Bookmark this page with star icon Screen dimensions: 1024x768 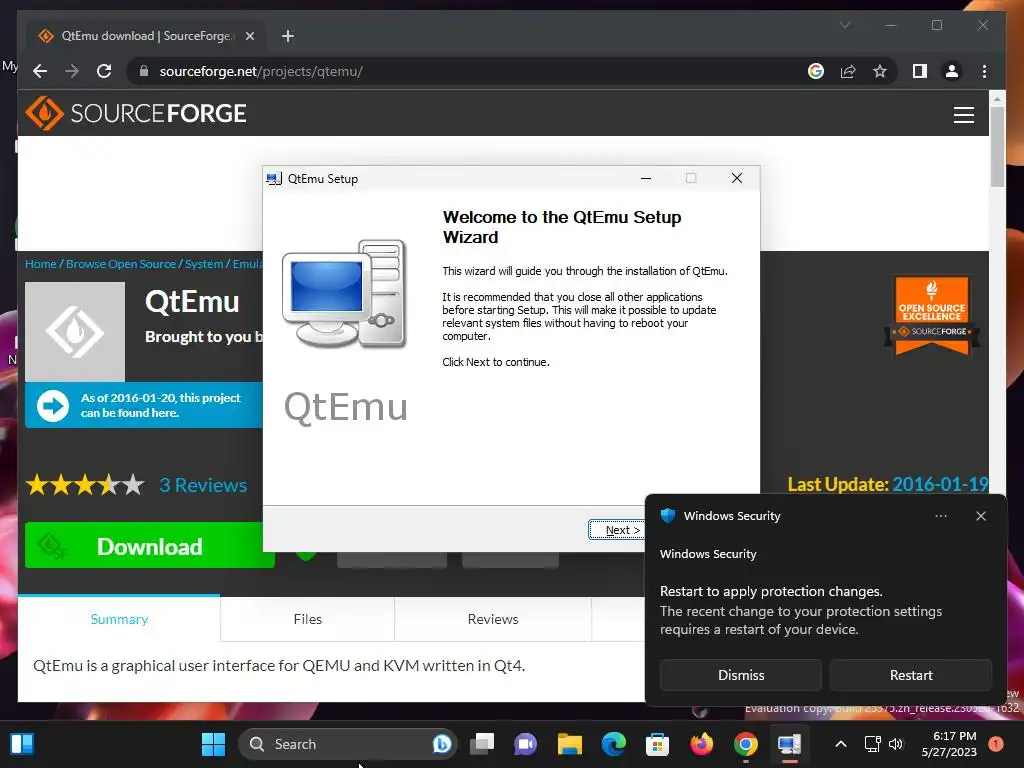coord(880,71)
